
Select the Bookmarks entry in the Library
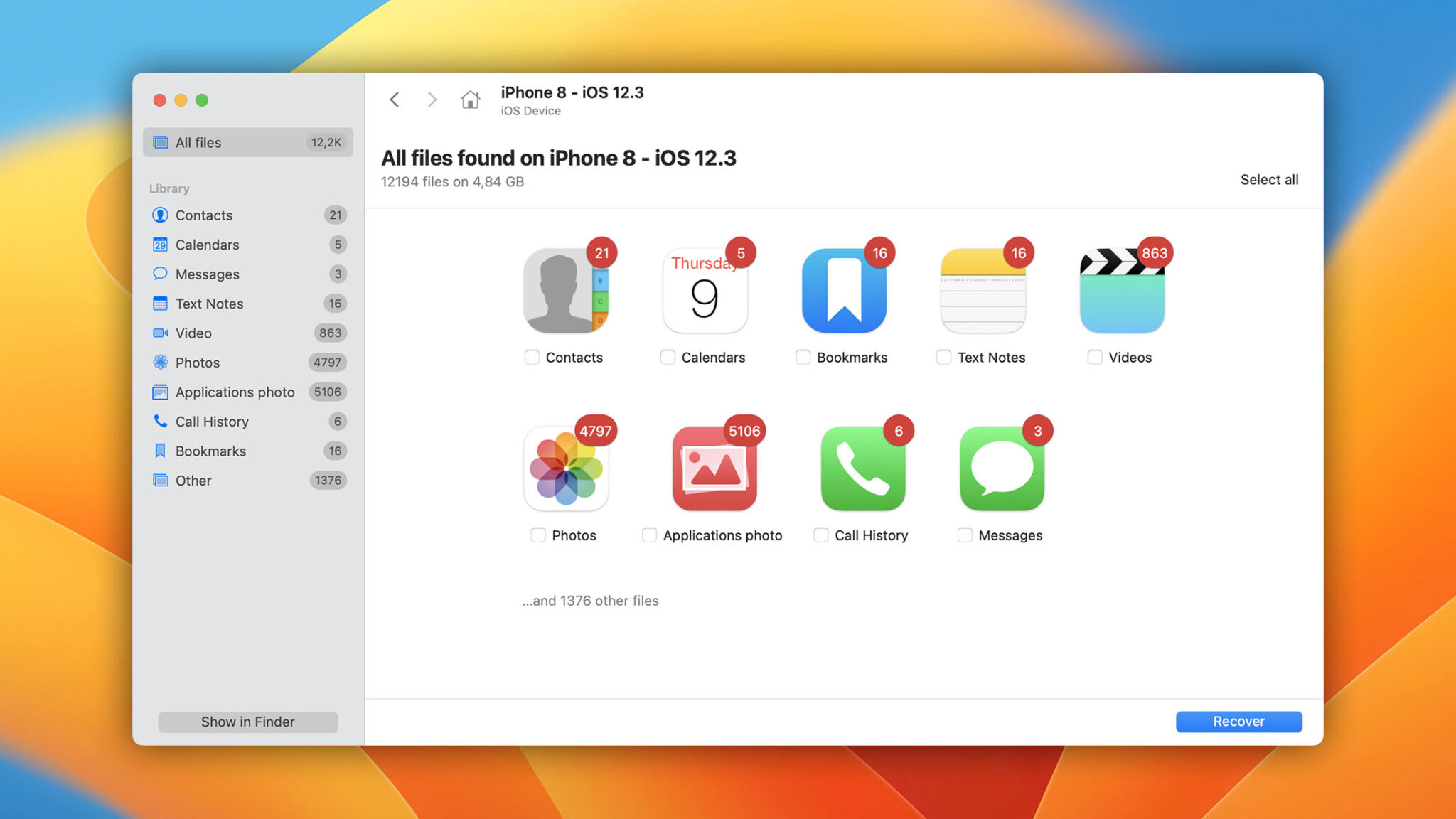point(210,451)
